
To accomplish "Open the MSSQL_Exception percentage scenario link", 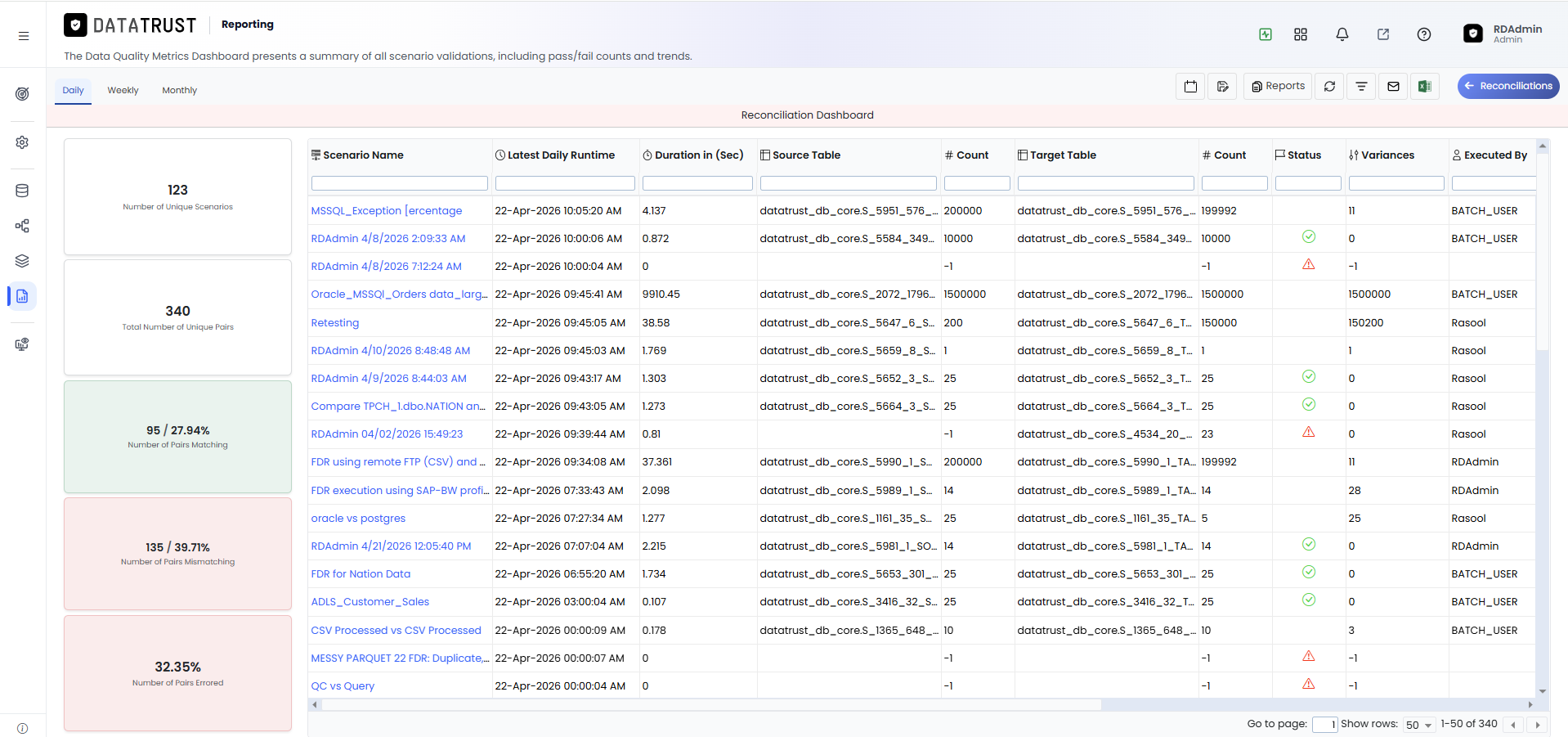I will coord(387,211).
